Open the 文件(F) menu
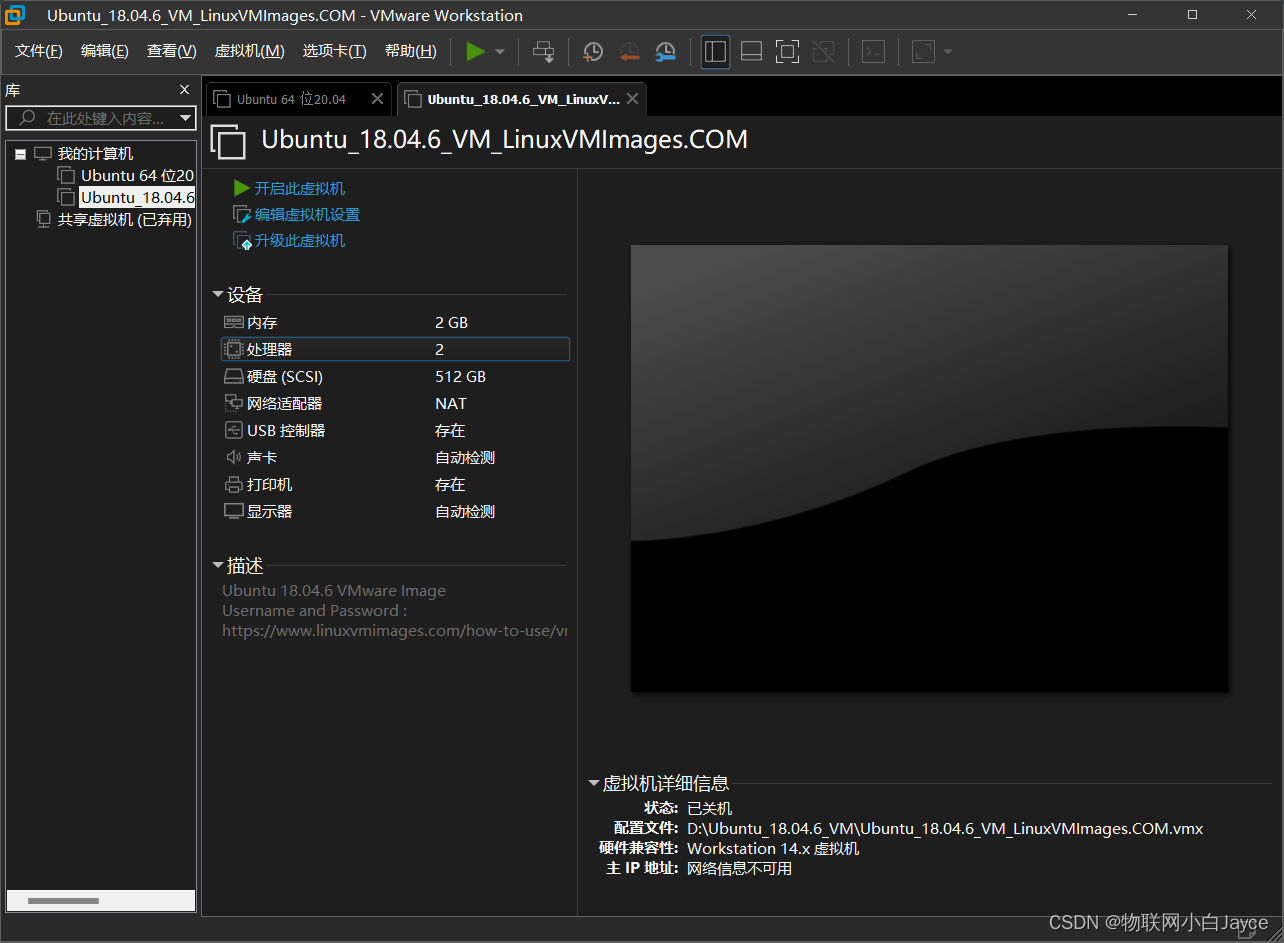Screen dimensions: 1284x943 (39, 51)
